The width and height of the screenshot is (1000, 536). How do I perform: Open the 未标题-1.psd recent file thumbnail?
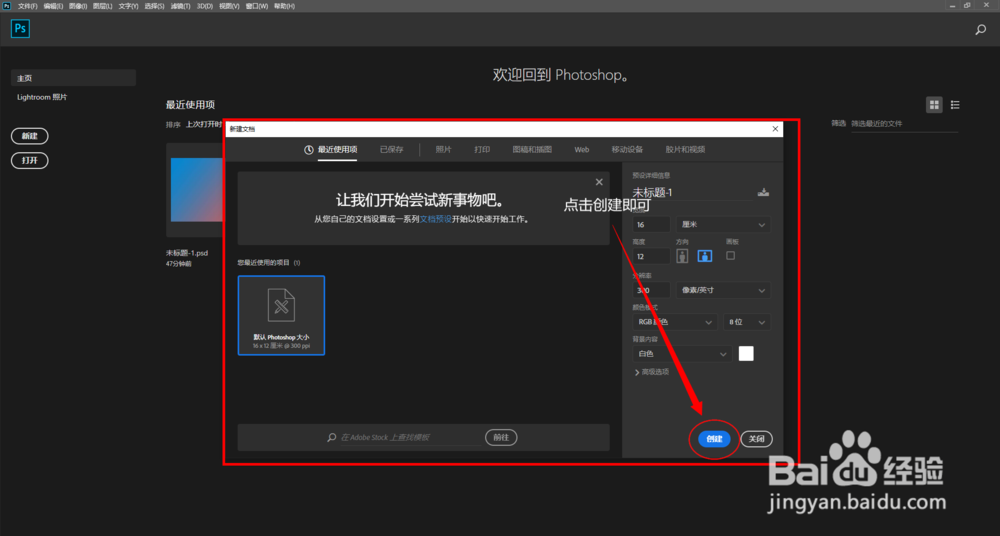[x=195, y=190]
